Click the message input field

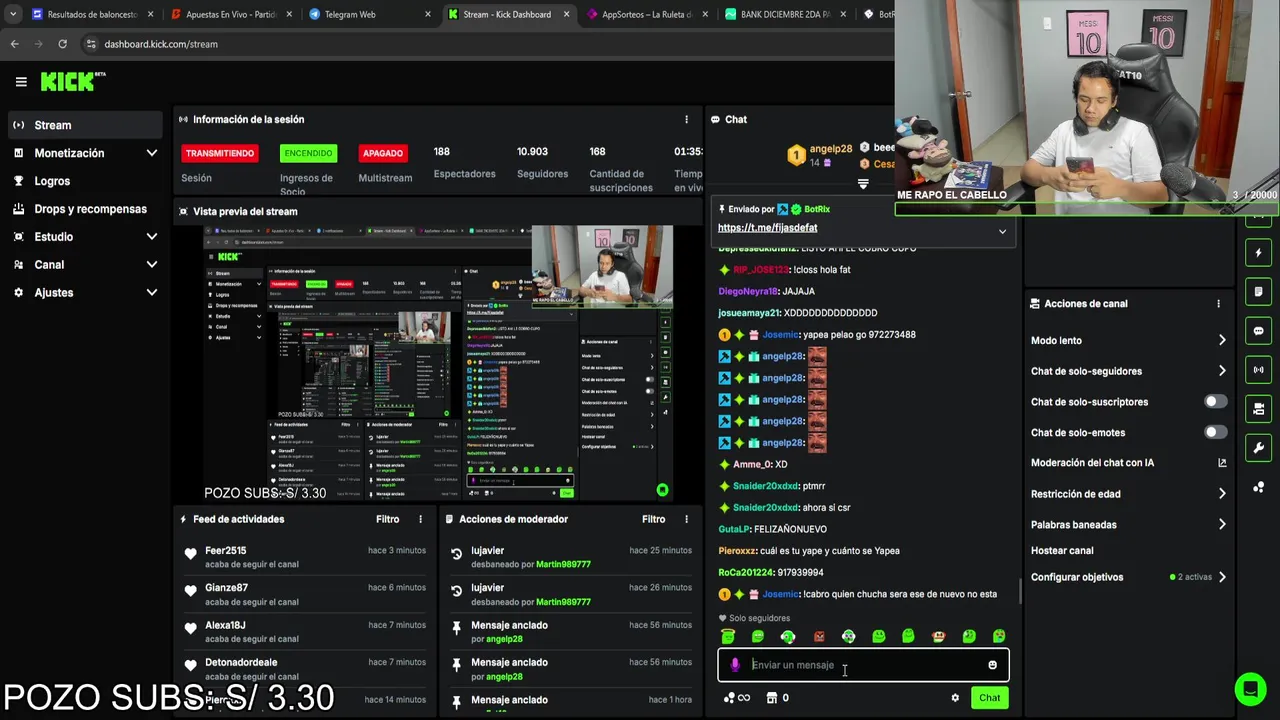coord(863,665)
